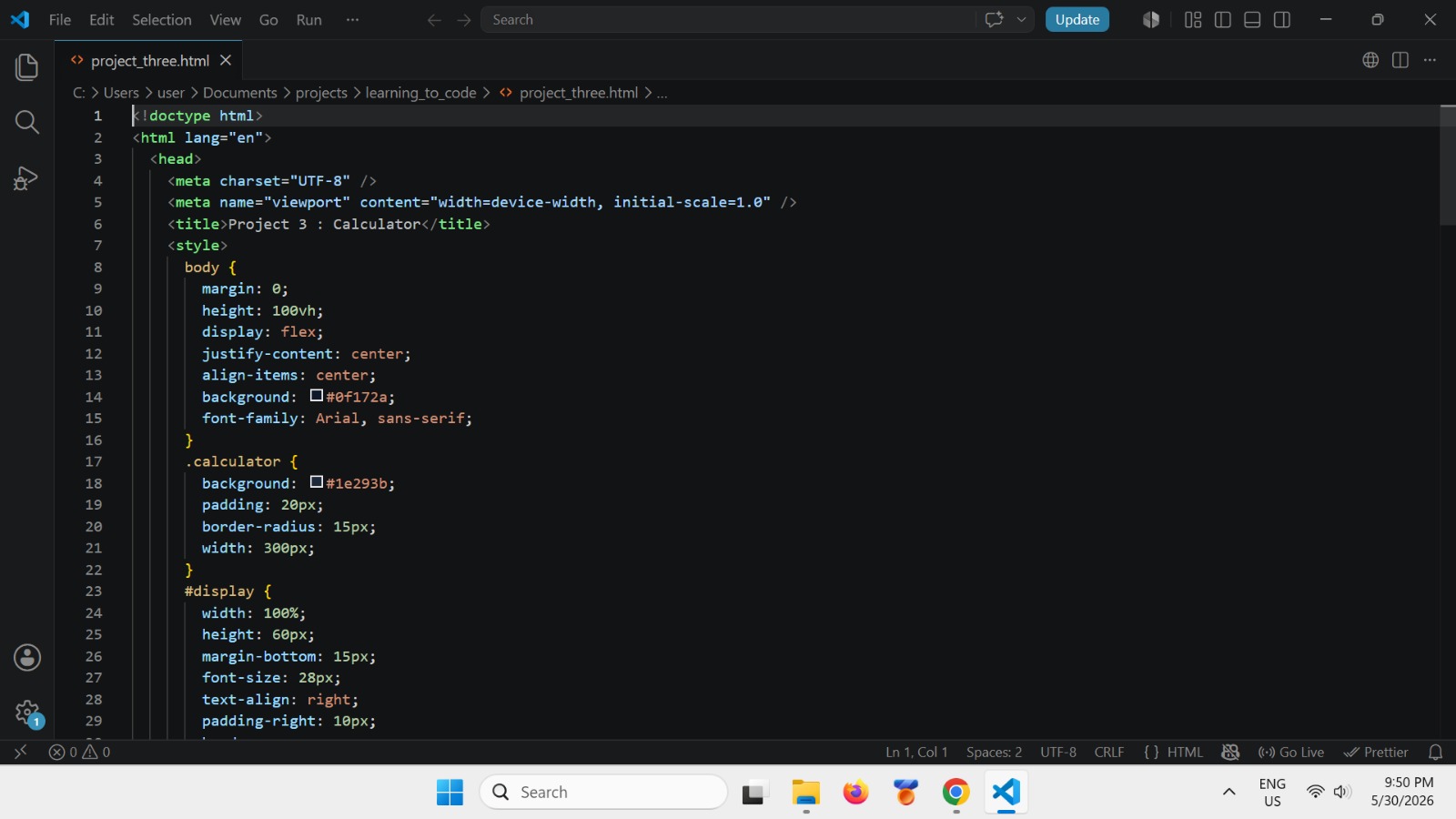Open editor More Actions ellipsis menu

point(1430,60)
